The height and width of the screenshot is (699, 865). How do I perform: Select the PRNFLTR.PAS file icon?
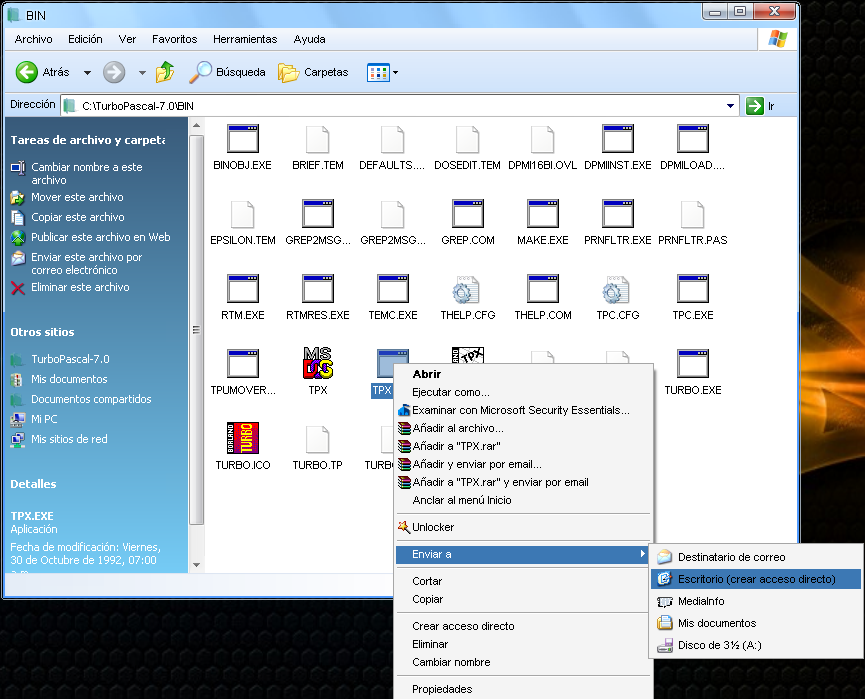[692, 214]
